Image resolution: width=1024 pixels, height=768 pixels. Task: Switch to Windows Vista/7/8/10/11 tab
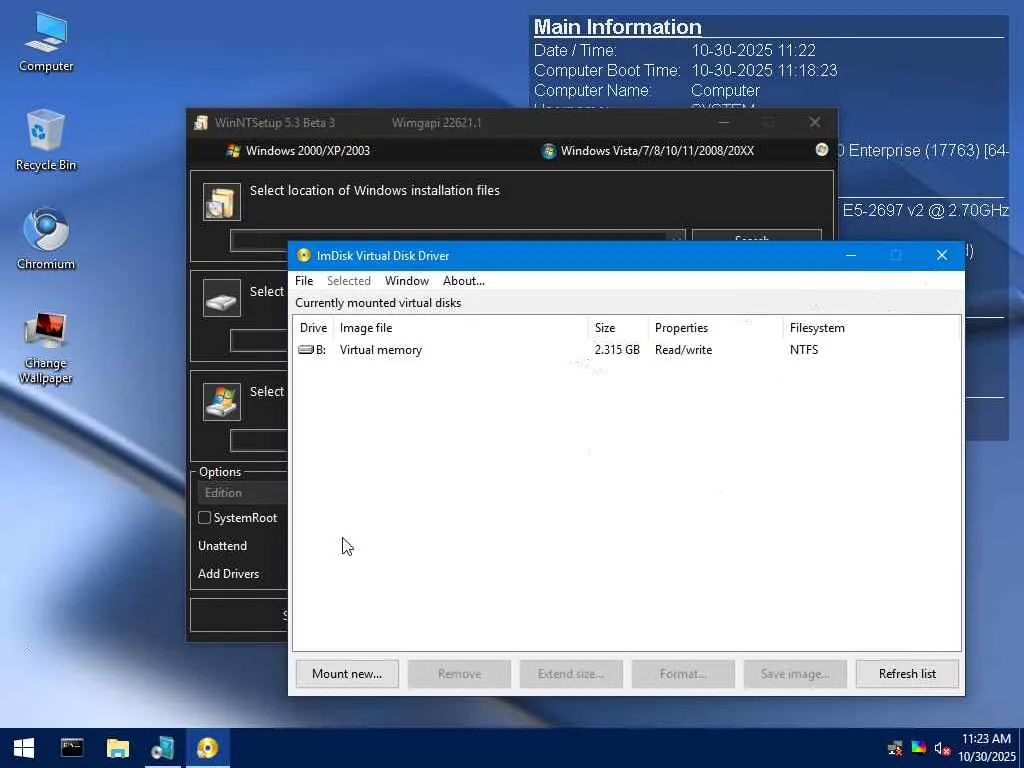coord(648,151)
